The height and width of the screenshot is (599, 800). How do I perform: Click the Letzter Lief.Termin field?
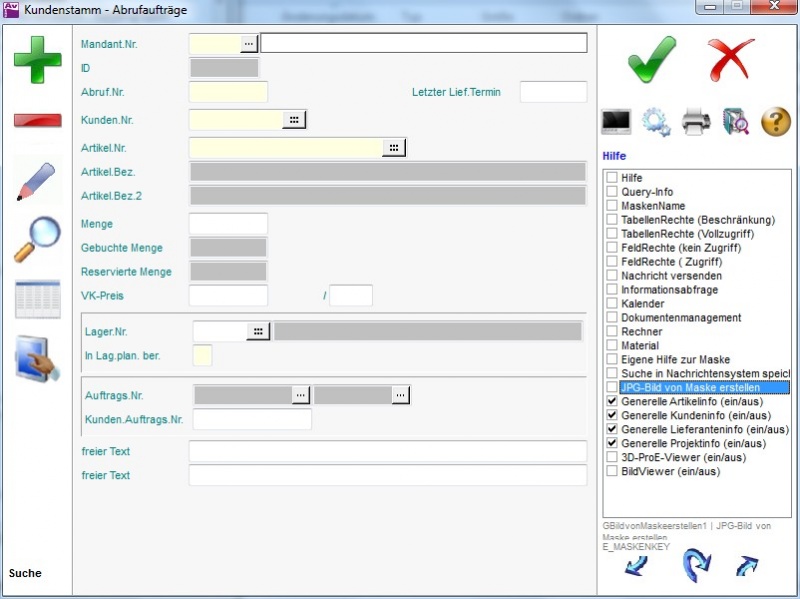point(553,92)
